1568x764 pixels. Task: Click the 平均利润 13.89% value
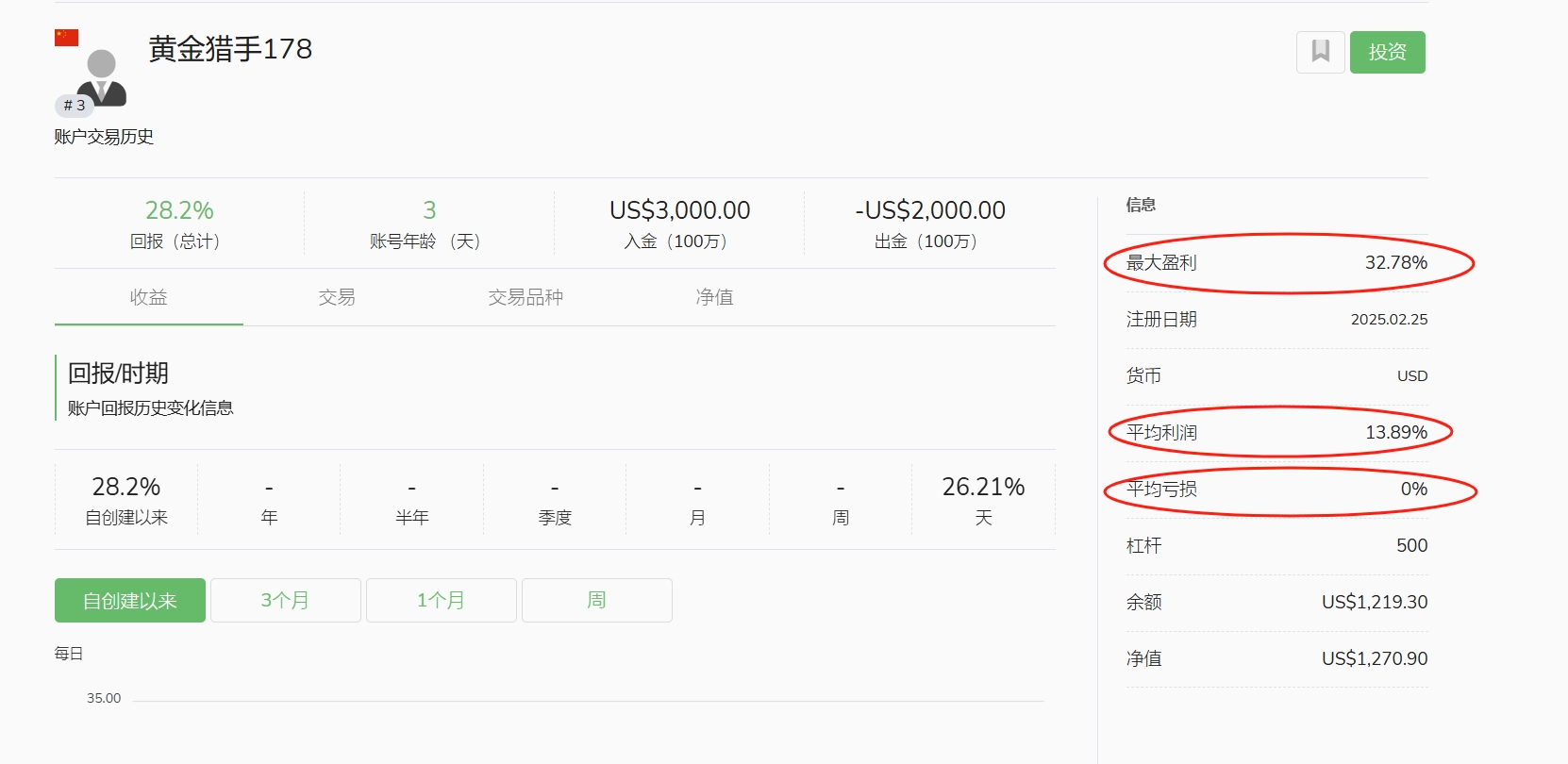click(1396, 432)
